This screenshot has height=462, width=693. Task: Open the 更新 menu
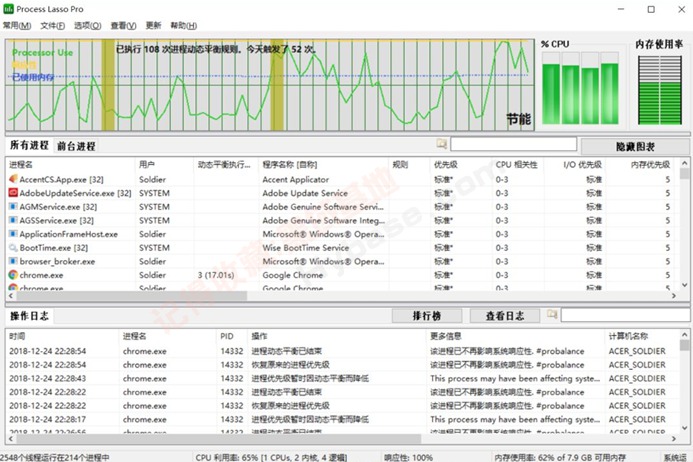[x=153, y=26]
